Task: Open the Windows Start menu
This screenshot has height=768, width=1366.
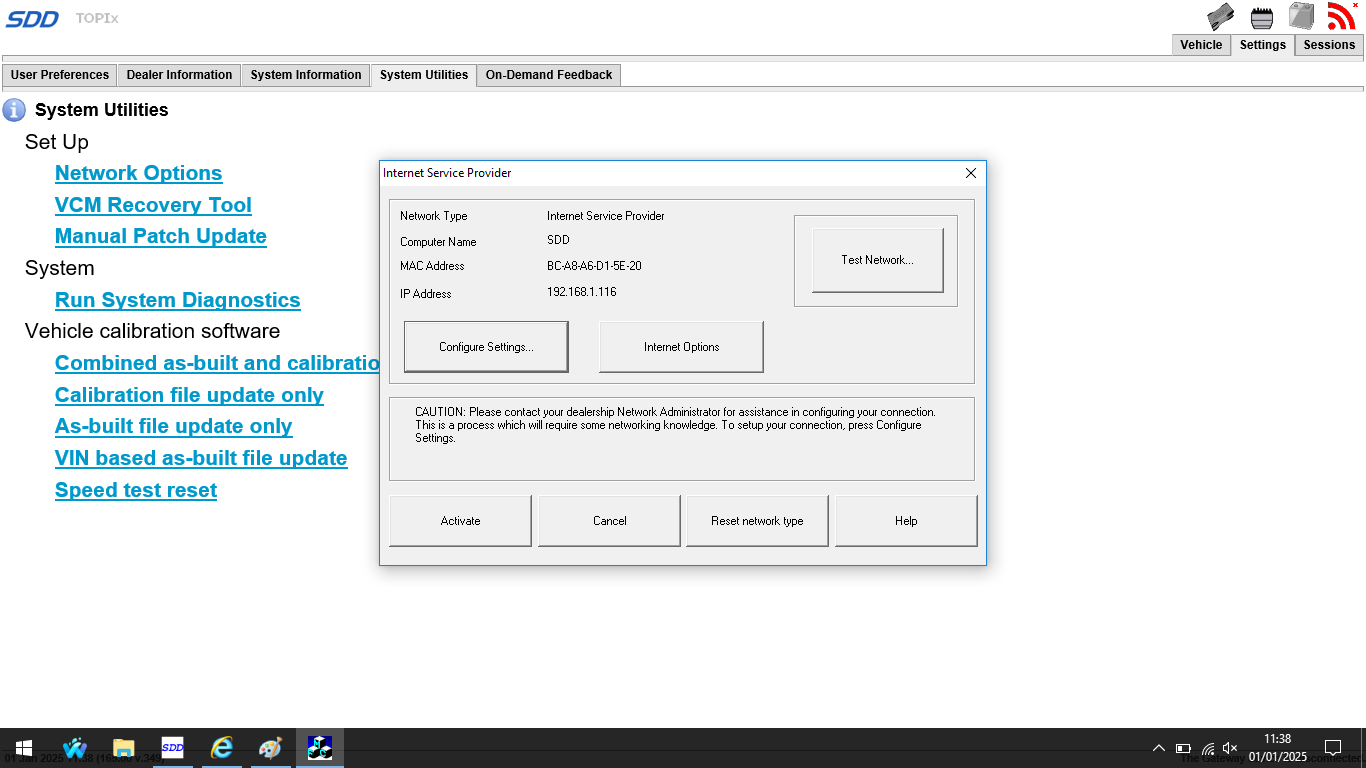Action: (24, 748)
